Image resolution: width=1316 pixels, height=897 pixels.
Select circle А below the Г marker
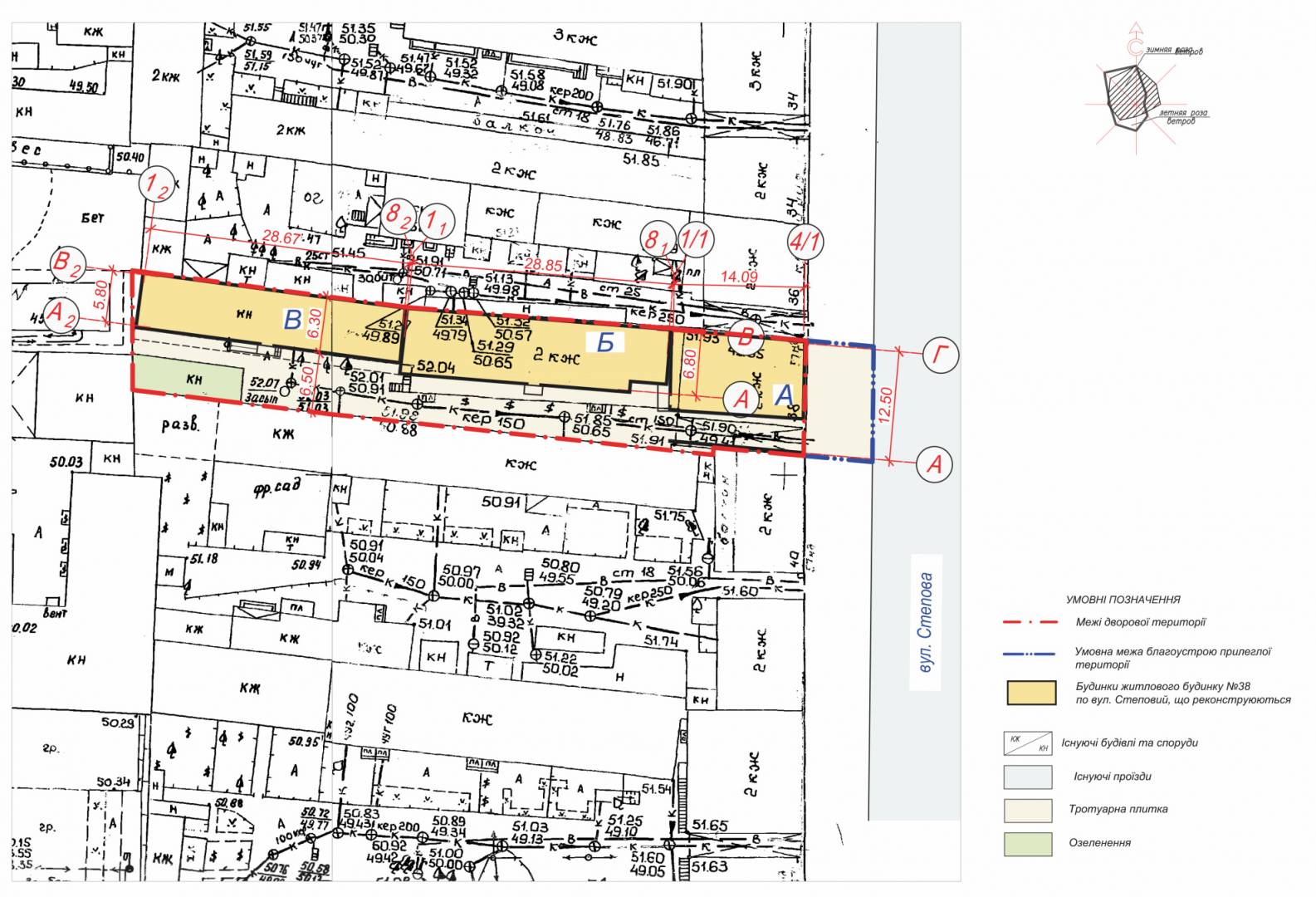tap(936, 464)
